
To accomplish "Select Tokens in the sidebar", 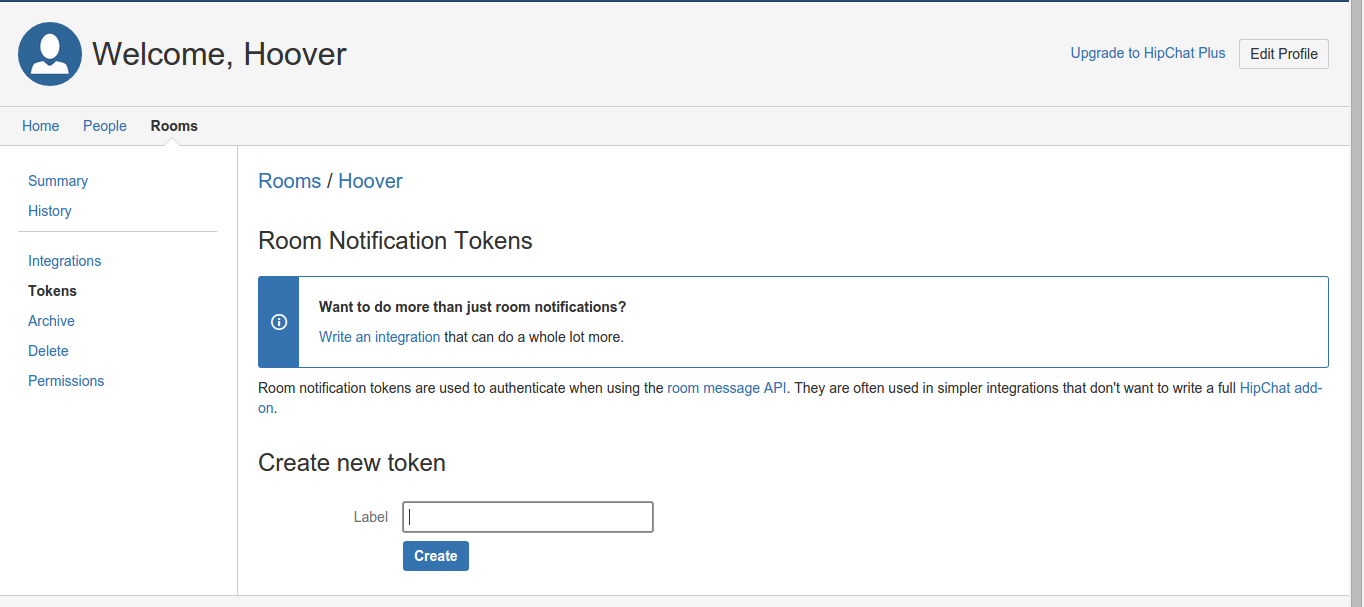I will 53,291.
